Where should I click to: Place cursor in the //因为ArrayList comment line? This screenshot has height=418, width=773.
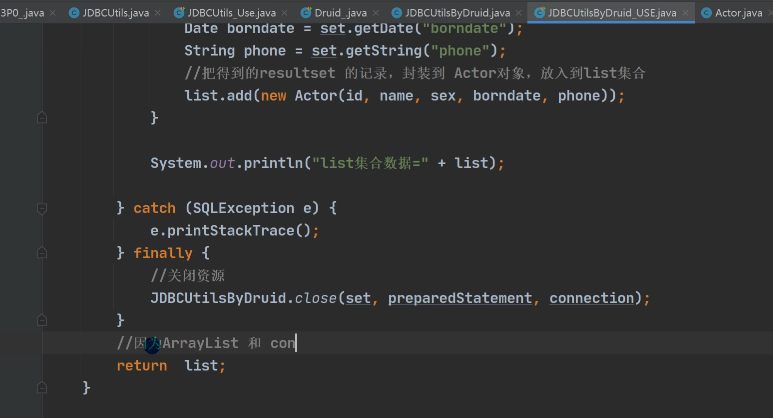click(x=206, y=343)
